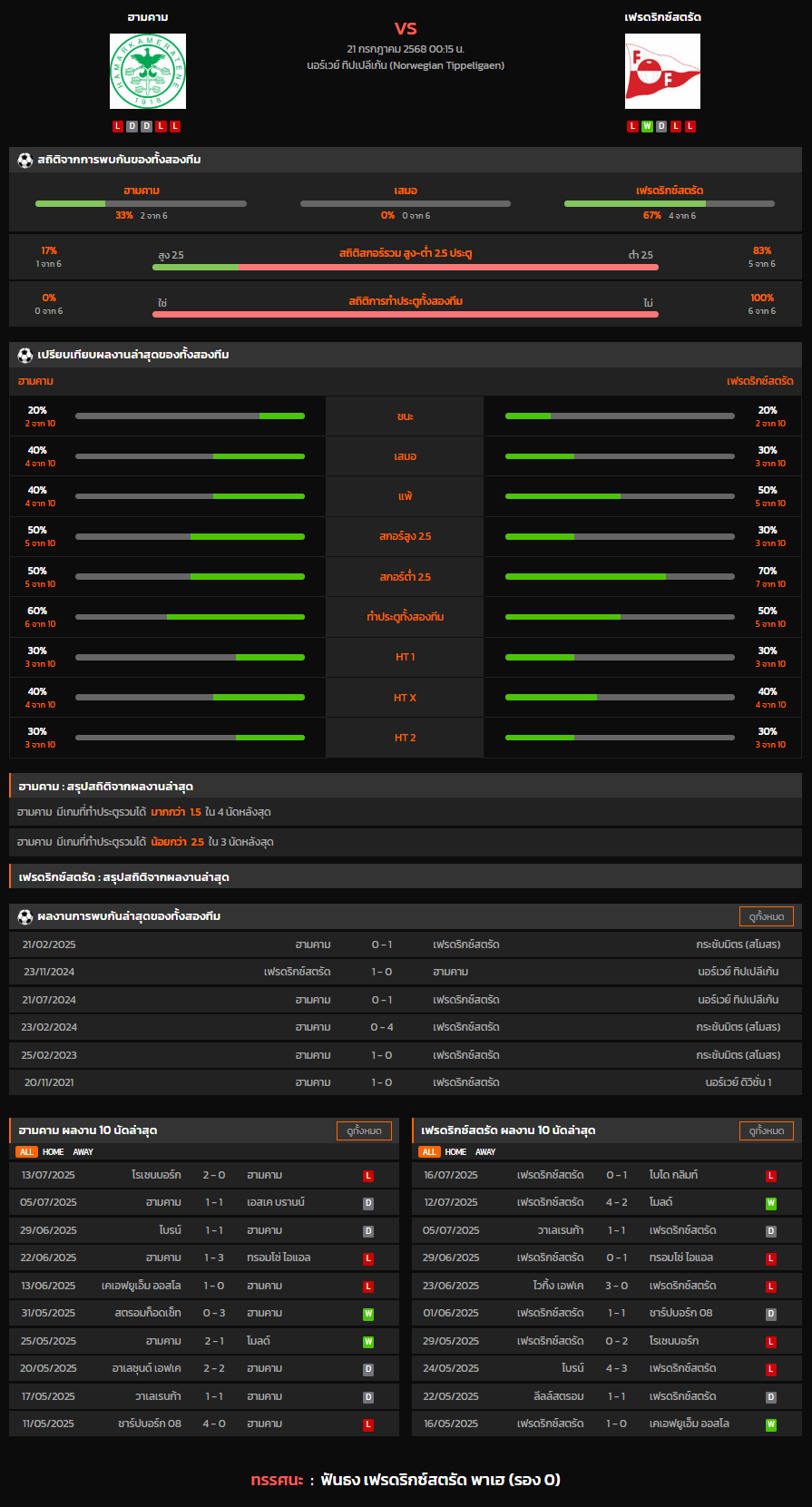Click ฮามคาม team name at top left
Viewport: 812px width, 1507px height.
148,17
